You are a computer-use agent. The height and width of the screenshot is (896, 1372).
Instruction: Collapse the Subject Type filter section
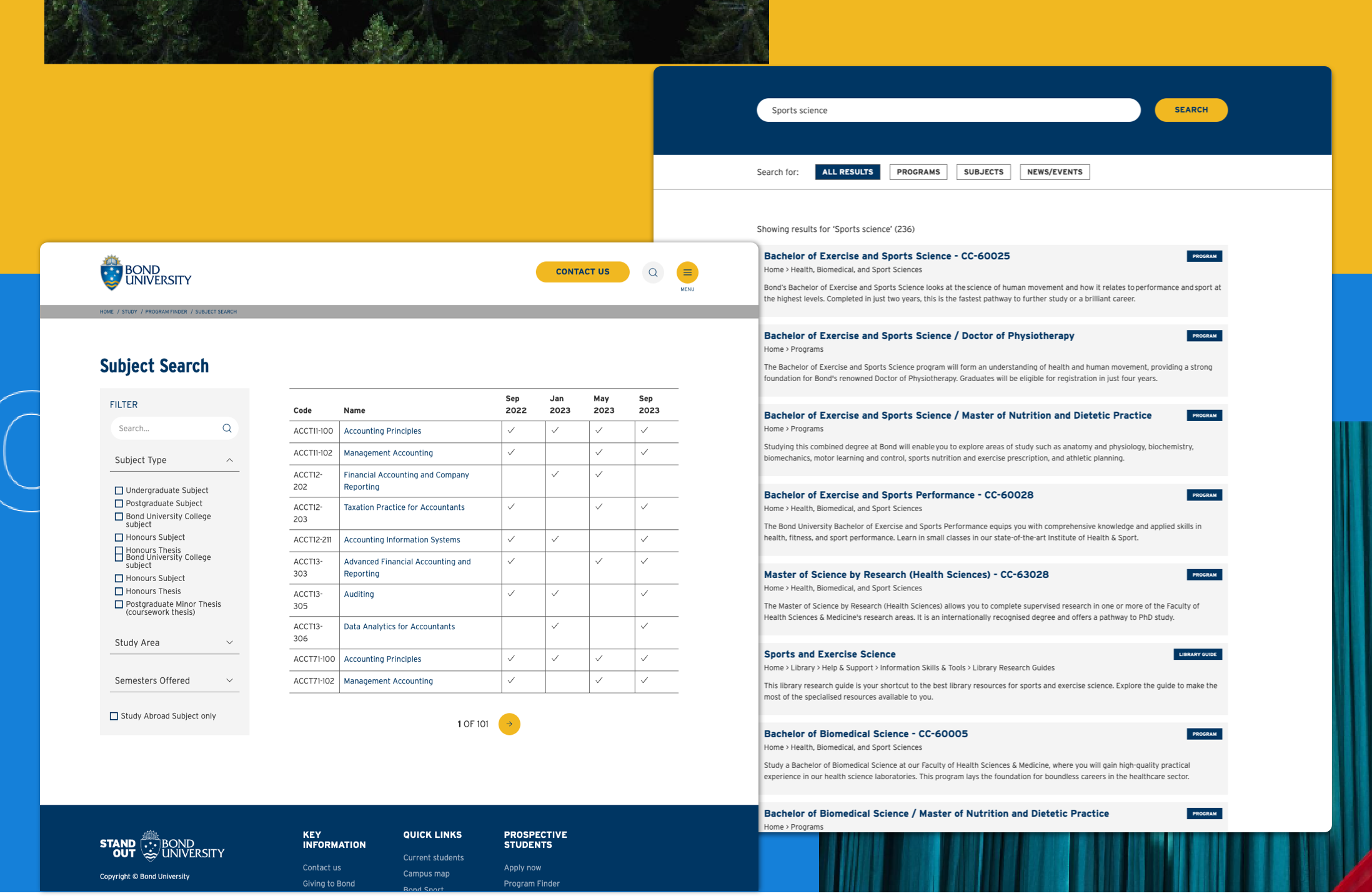229,460
